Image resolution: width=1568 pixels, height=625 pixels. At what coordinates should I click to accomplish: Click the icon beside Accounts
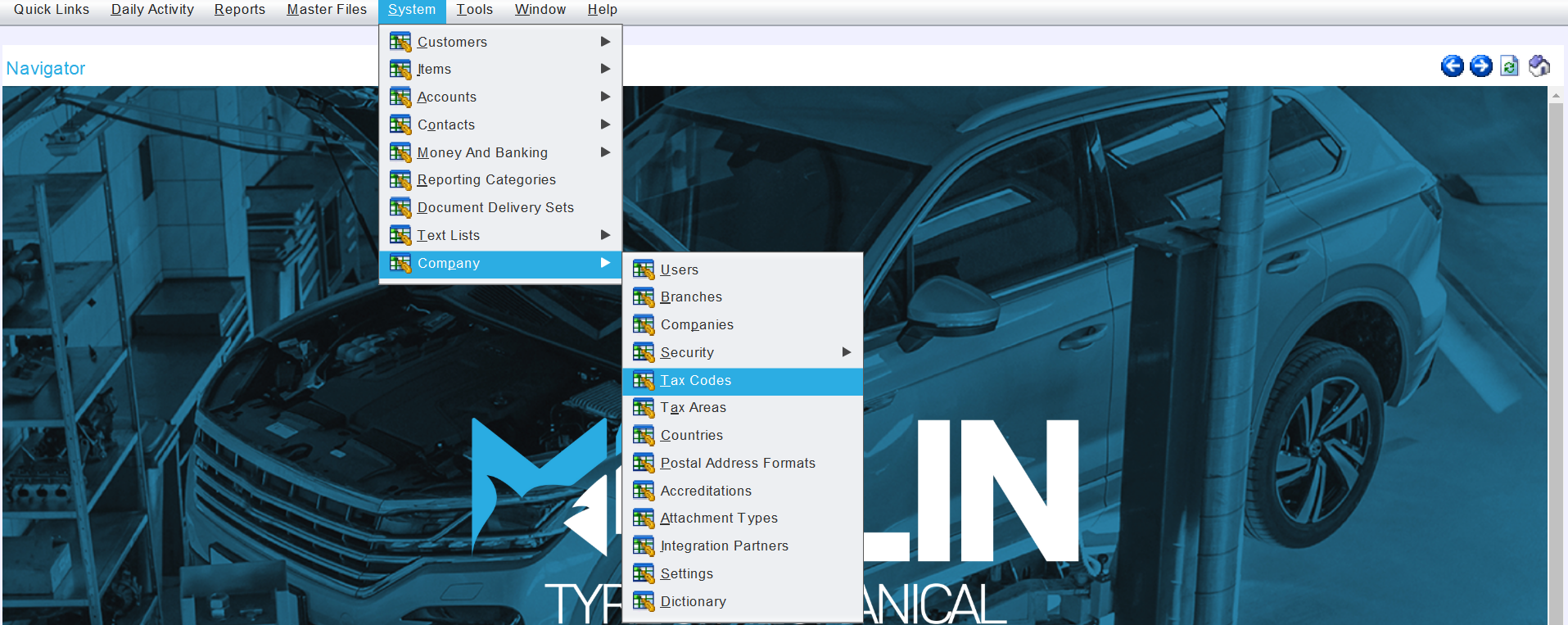[x=400, y=97]
